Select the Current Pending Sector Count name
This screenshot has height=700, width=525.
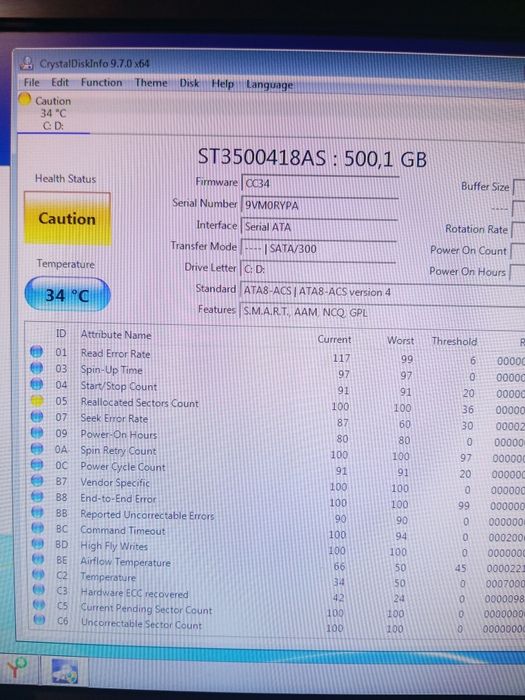[146, 609]
